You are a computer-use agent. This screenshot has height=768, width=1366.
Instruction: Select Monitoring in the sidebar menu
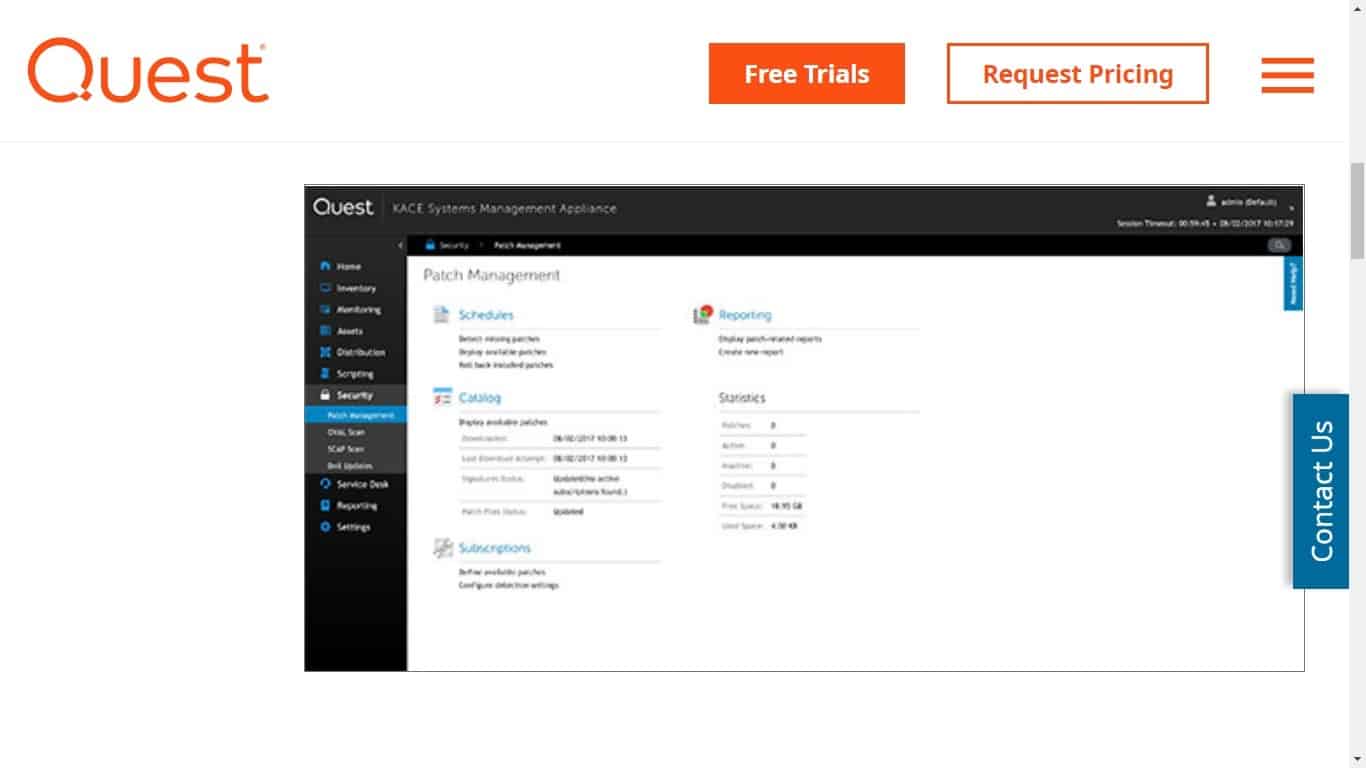point(359,310)
